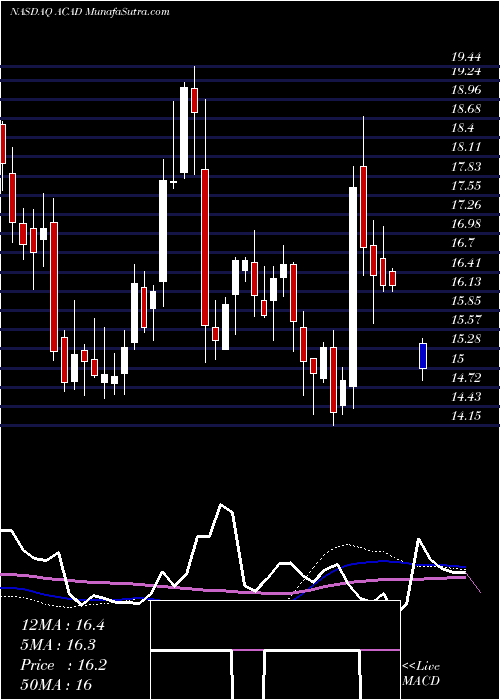
Task: Click the 12MA : 16.4 readout
Action: click(x=63, y=625)
